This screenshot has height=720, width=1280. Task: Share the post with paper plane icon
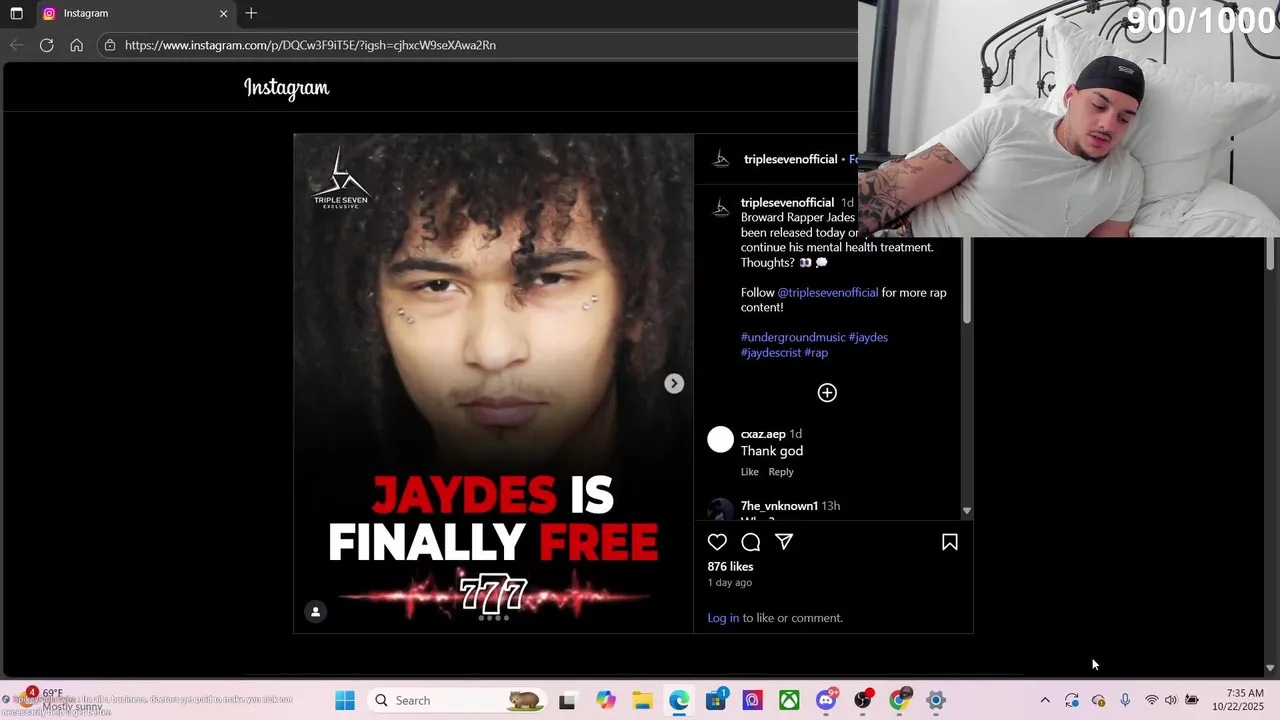(x=784, y=542)
